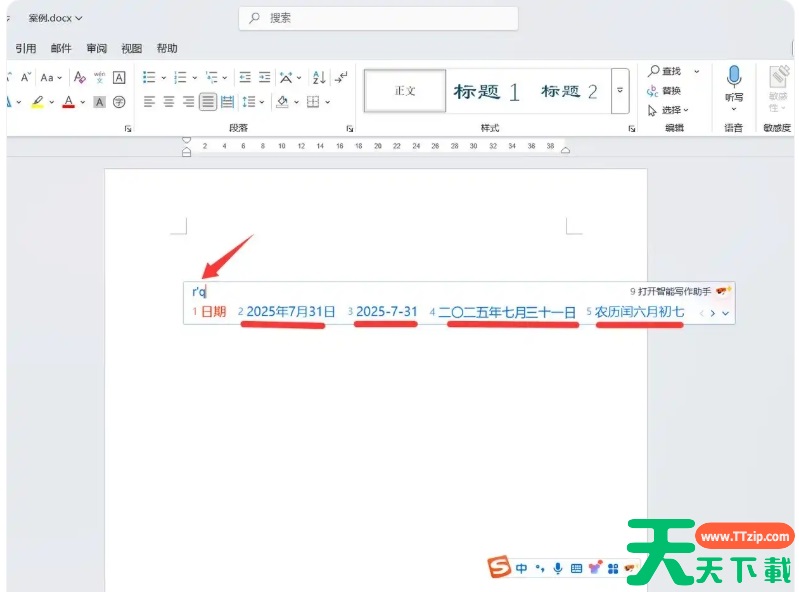
Task: Choose candidate 2025年7月31日
Action: [x=286, y=312]
